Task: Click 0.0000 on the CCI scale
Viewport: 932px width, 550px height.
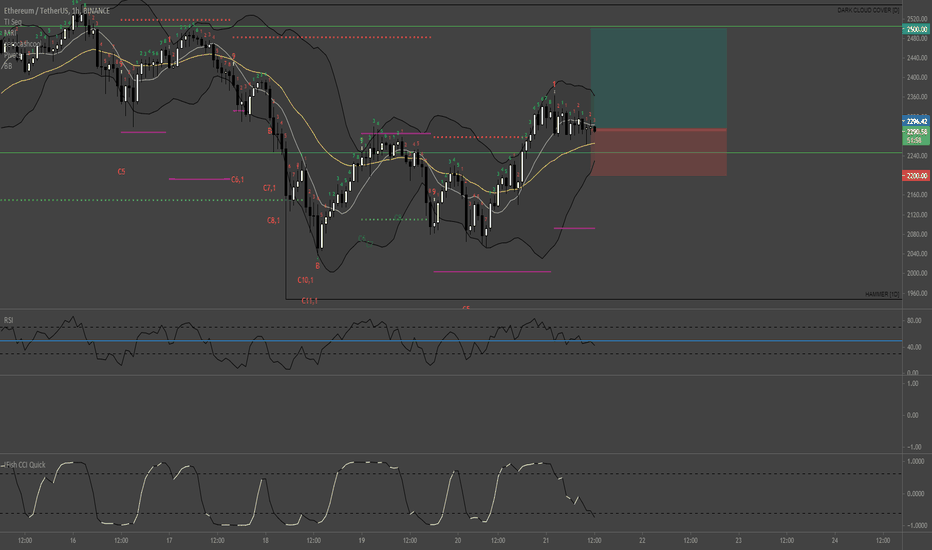Action: click(916, 494)
